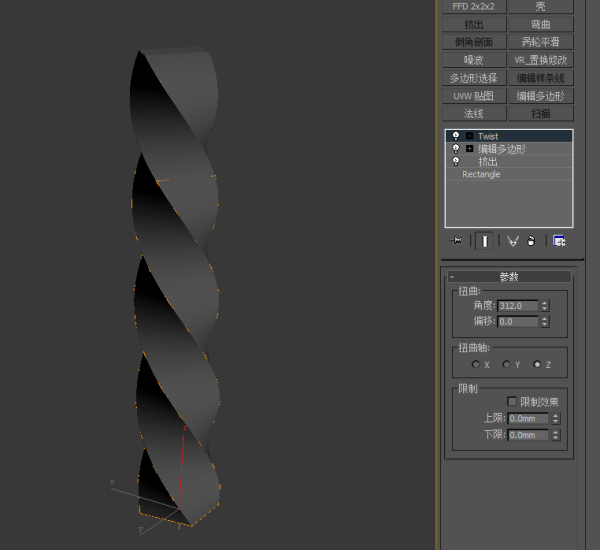Toggle Show End Result icon
The width and height of the screenshot is (600, 550).
tap(484, 241)
